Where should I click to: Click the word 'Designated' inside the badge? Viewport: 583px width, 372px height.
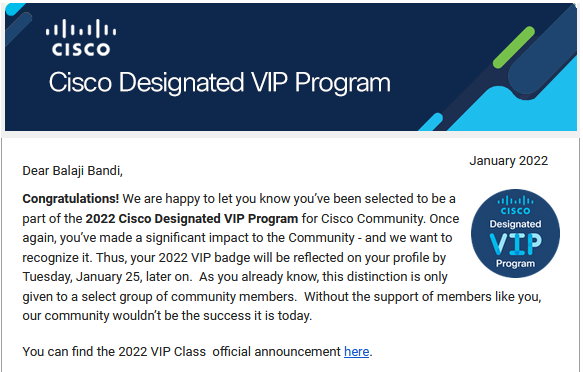(x=515, y=224)
